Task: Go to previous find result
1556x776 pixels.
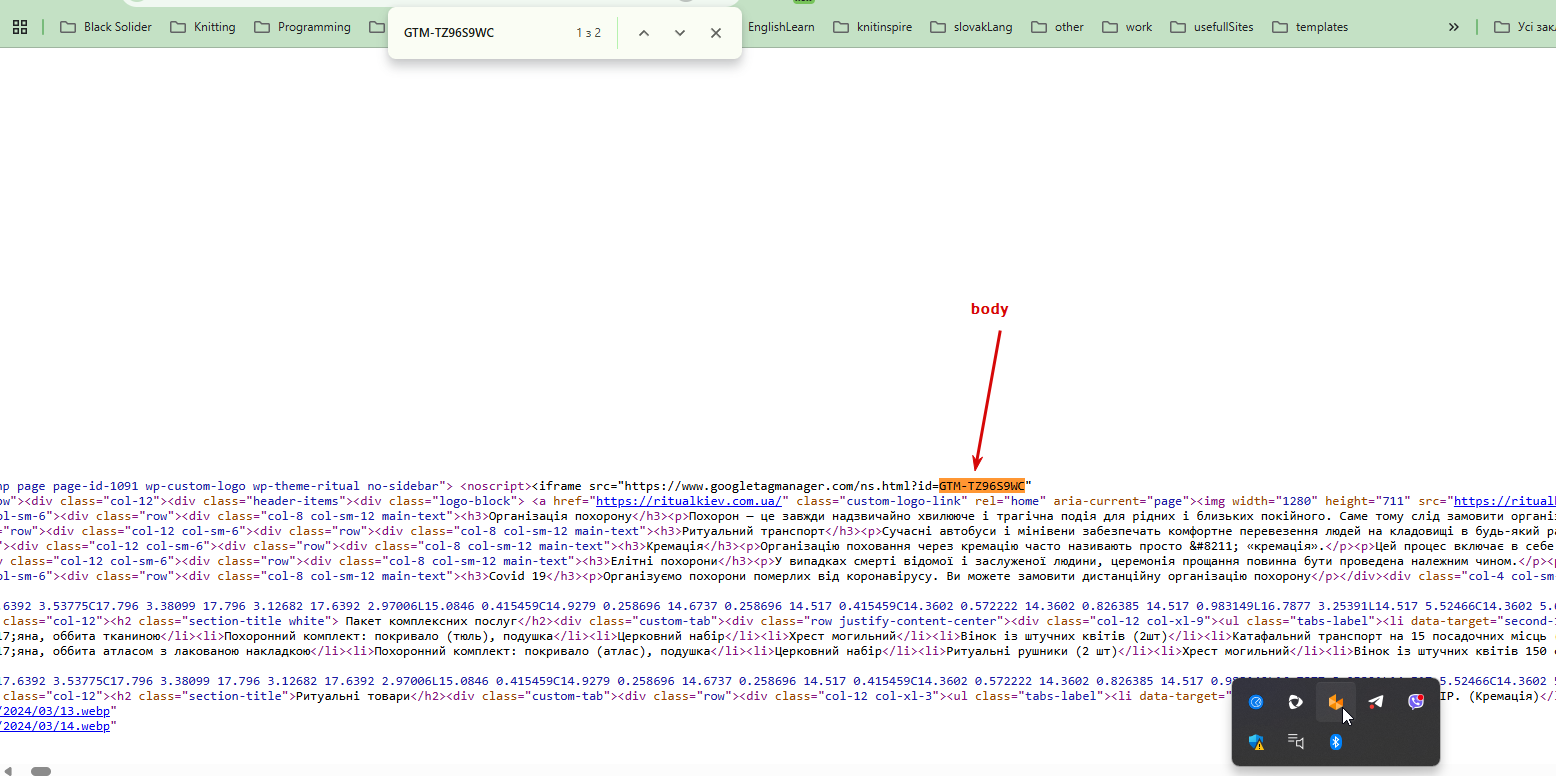Action: (x=644, y=33)
